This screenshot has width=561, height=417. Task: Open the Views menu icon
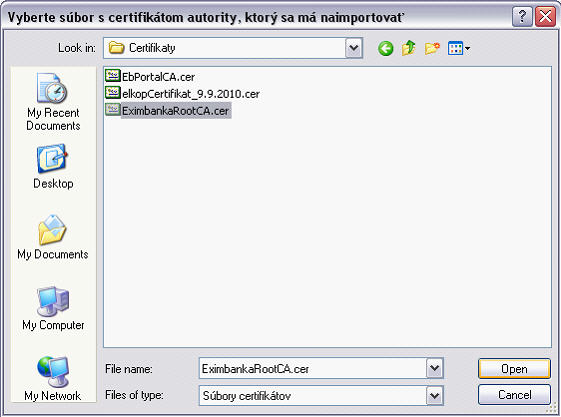459,48
